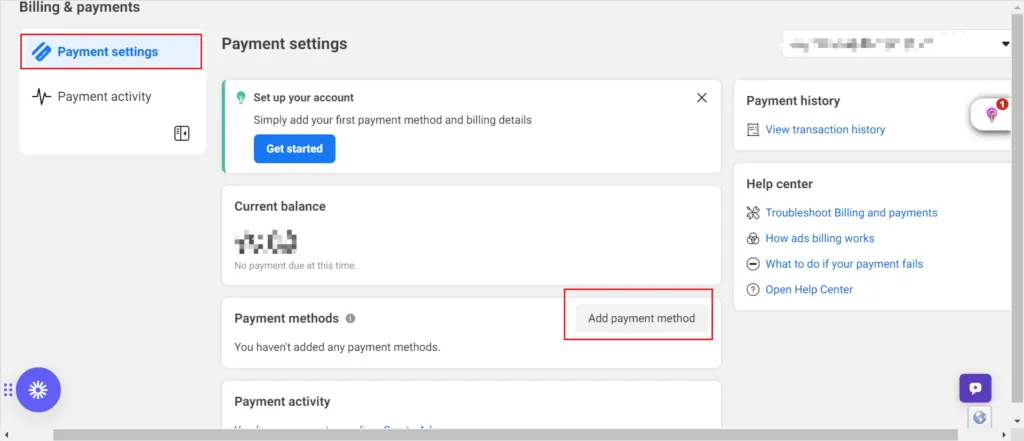
Task: Click the purple snowflake floating button
Action: pos(38,389)
